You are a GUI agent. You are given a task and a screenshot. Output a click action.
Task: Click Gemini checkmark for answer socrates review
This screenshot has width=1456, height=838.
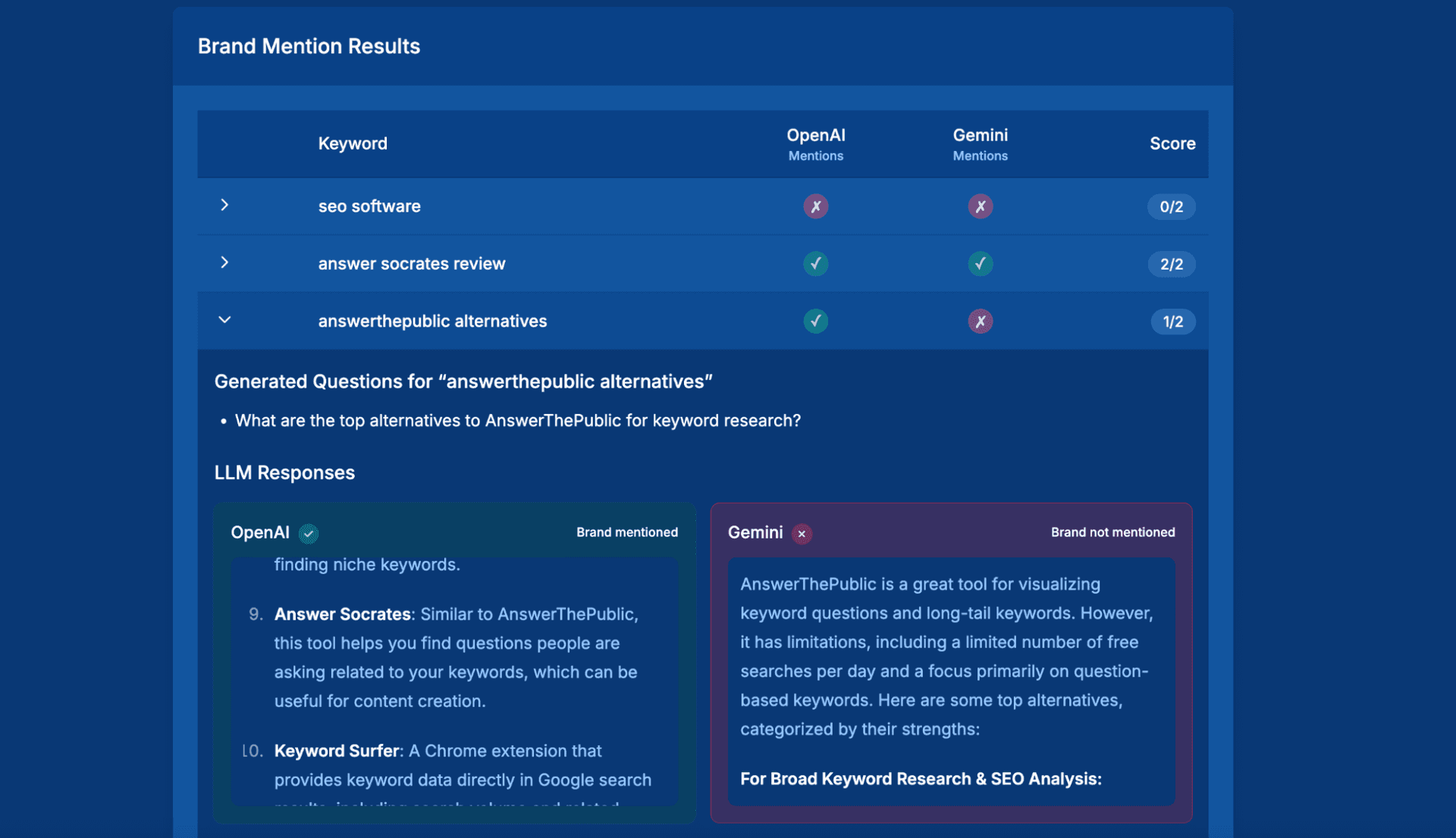pyautogui.click(x=980, y=264)
